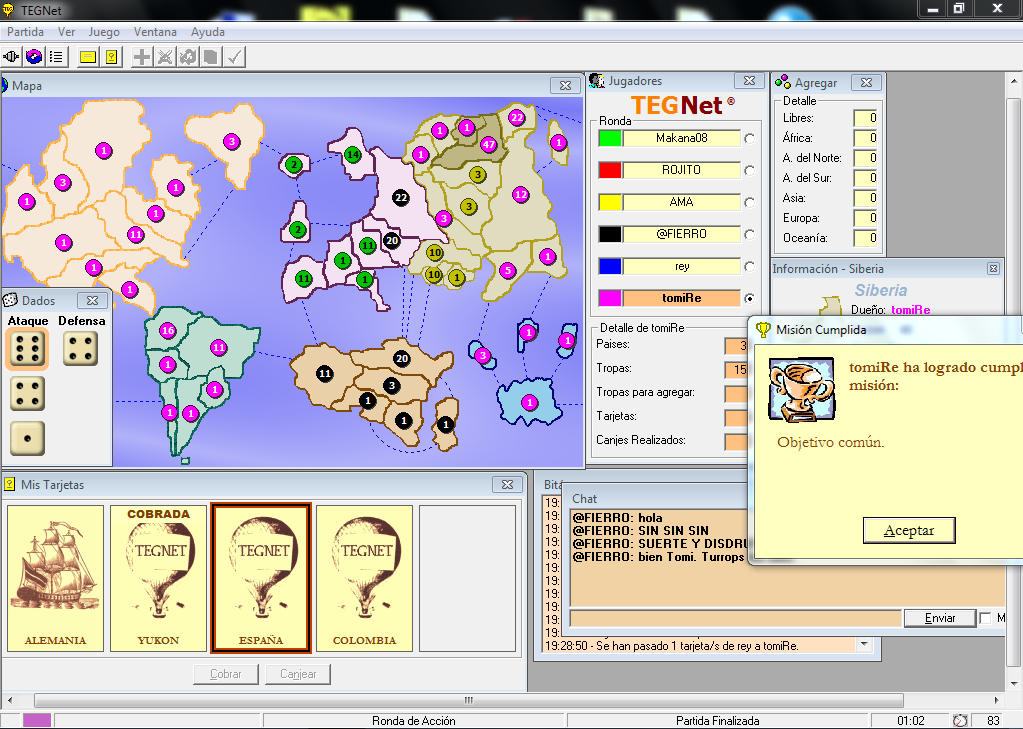The height and width of the screenshot is (729, 1023).
Task: Click Makana08's green color swatch
Action: 610,138
